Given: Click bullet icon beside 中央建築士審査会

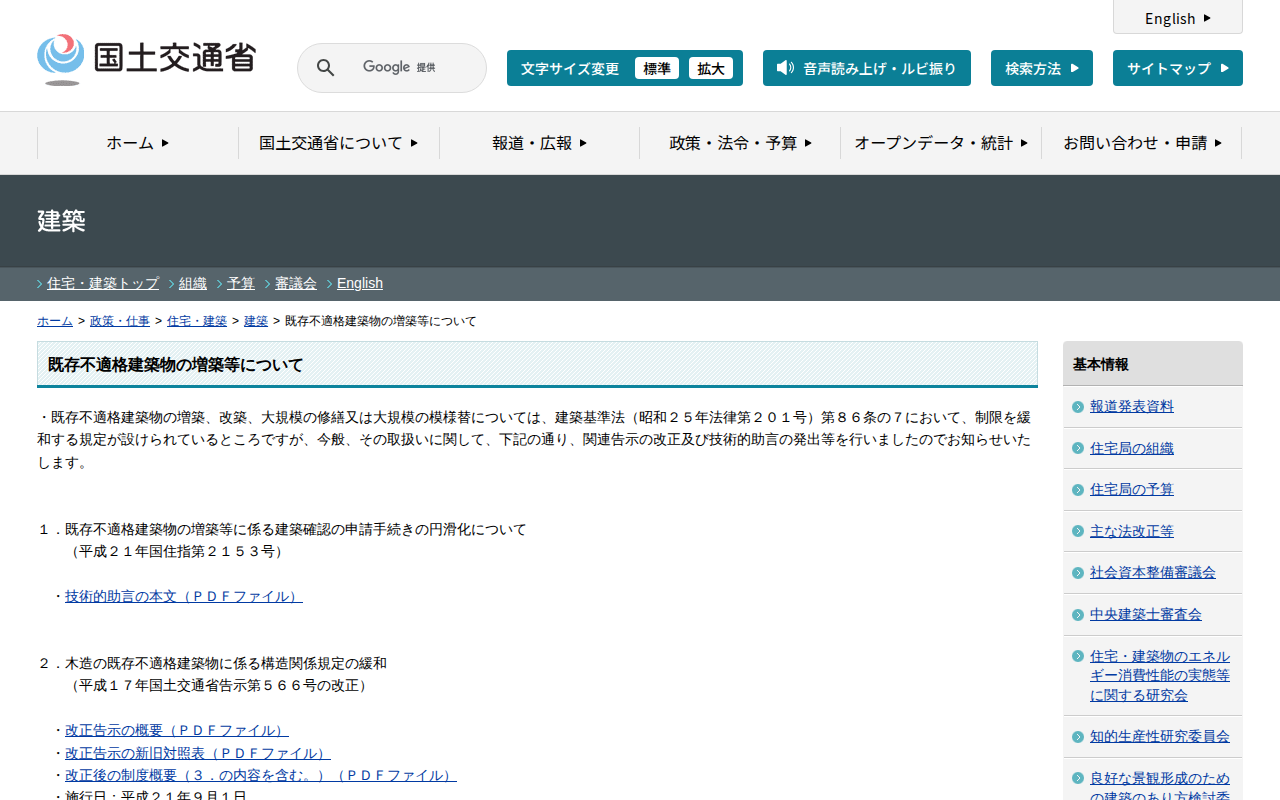Looking at the screenshot, I should coord(1077,615).
